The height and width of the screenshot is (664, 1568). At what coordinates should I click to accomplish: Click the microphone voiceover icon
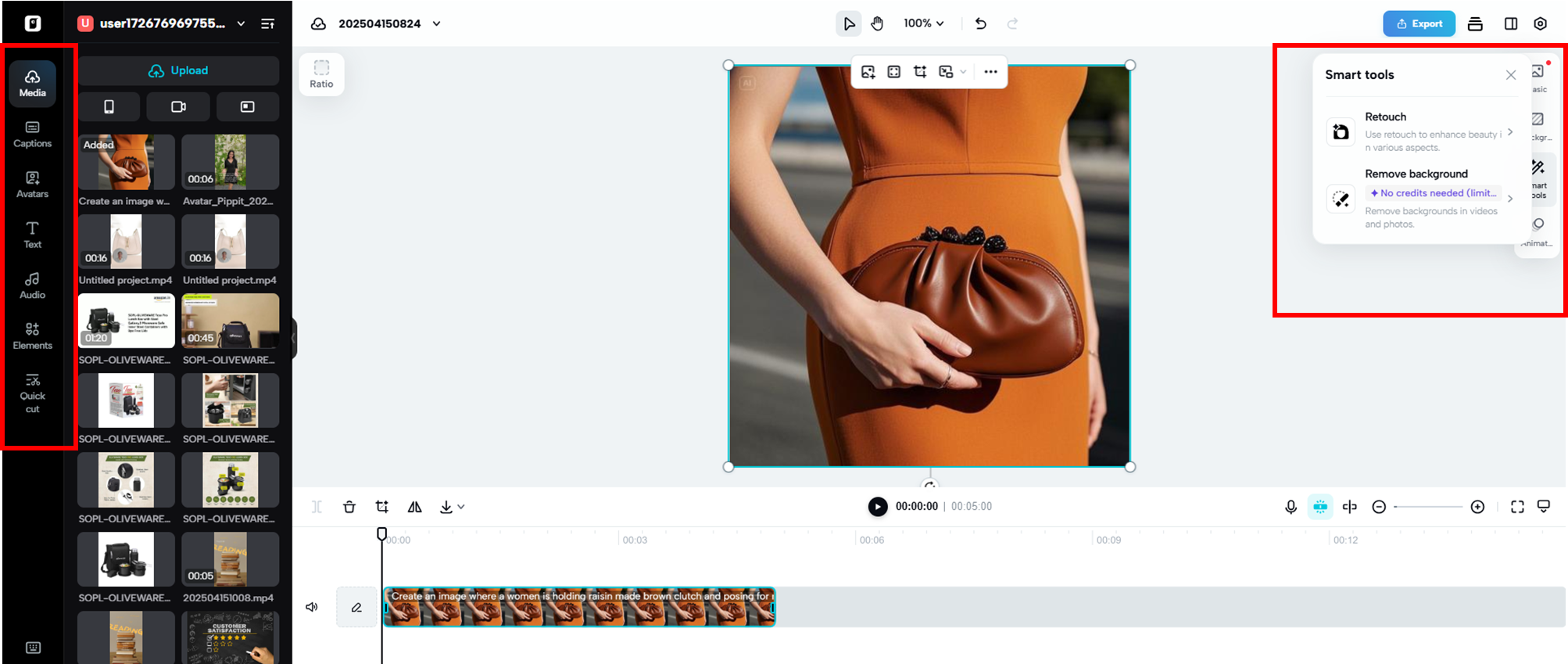coord(1291,507)
